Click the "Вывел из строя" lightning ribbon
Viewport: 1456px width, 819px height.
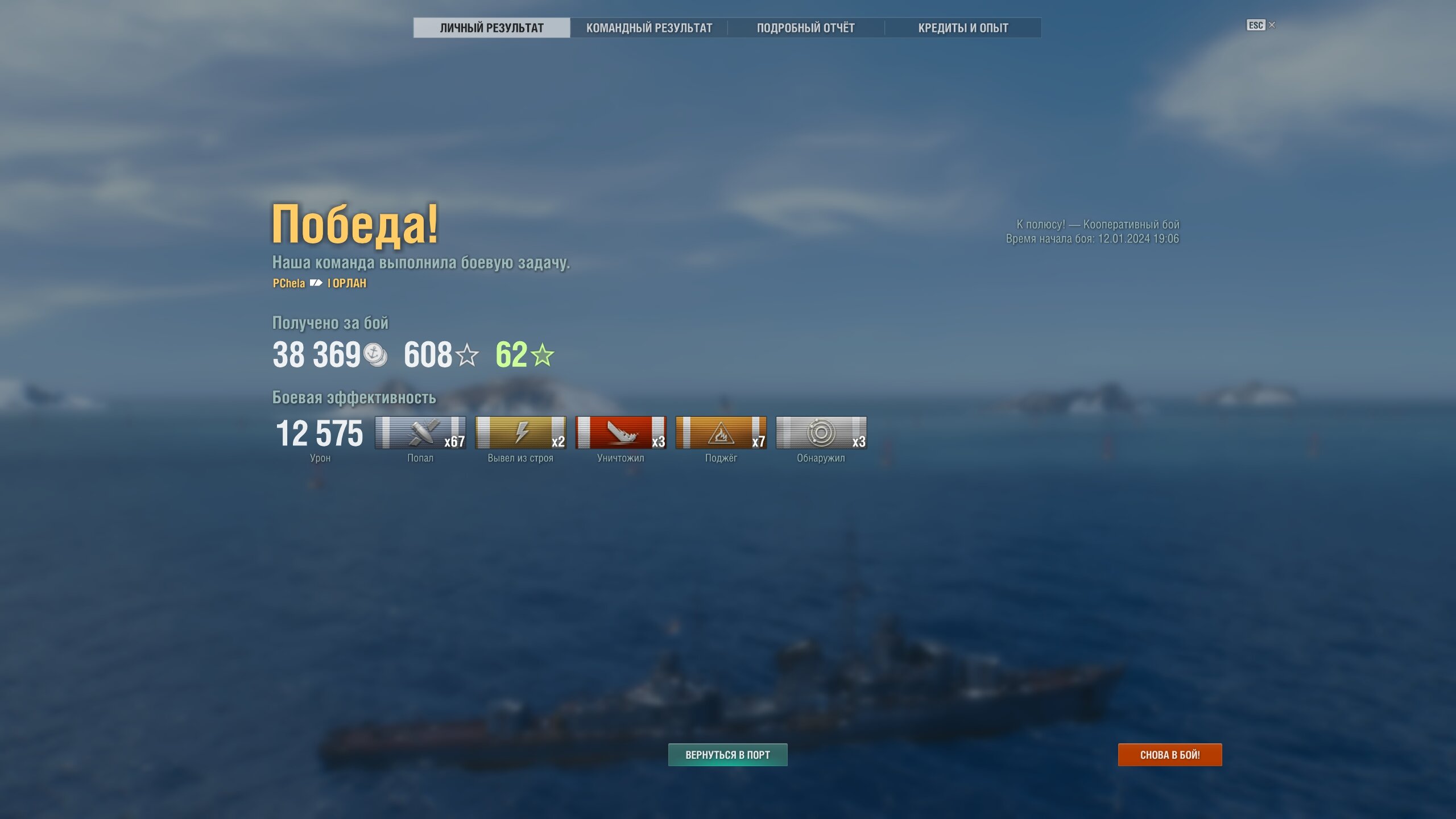tap(520, 433)
